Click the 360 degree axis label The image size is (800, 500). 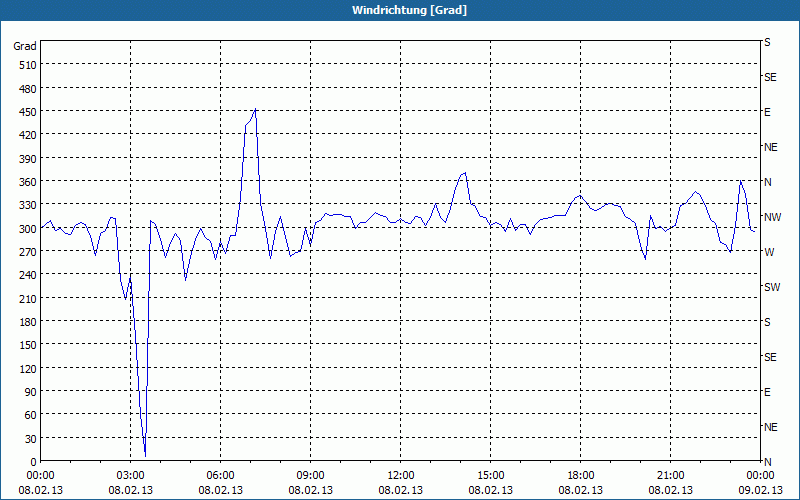pyautogui.click(x=28, y=182)
